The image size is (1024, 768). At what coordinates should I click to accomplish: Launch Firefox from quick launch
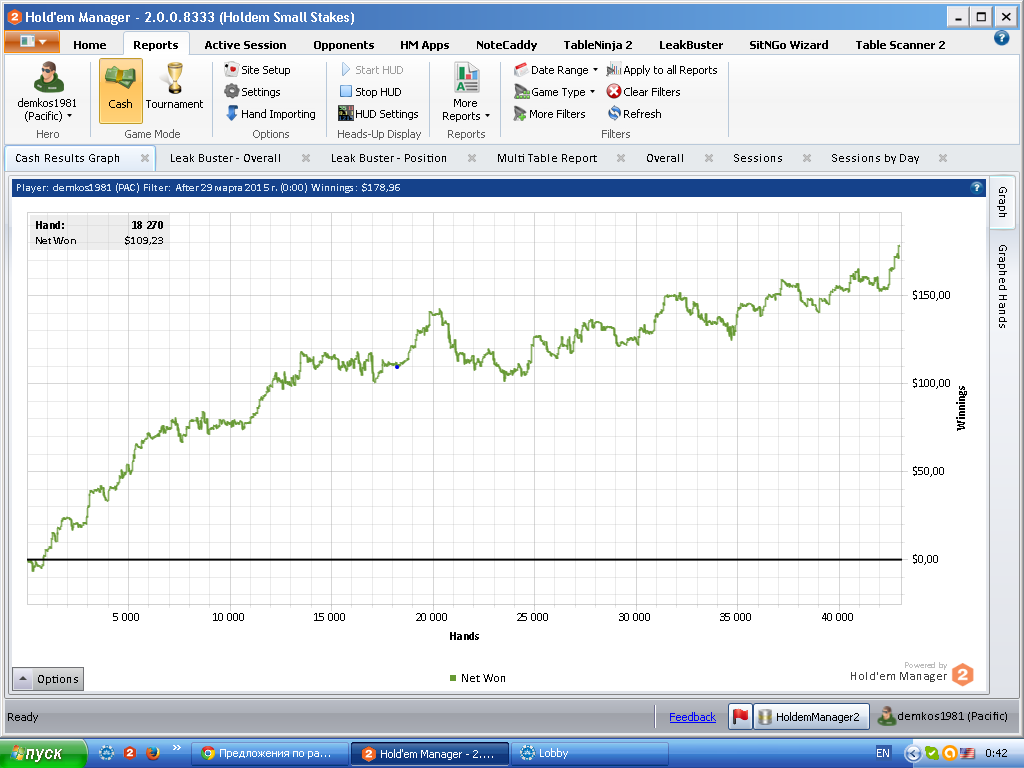click(153, 753)
